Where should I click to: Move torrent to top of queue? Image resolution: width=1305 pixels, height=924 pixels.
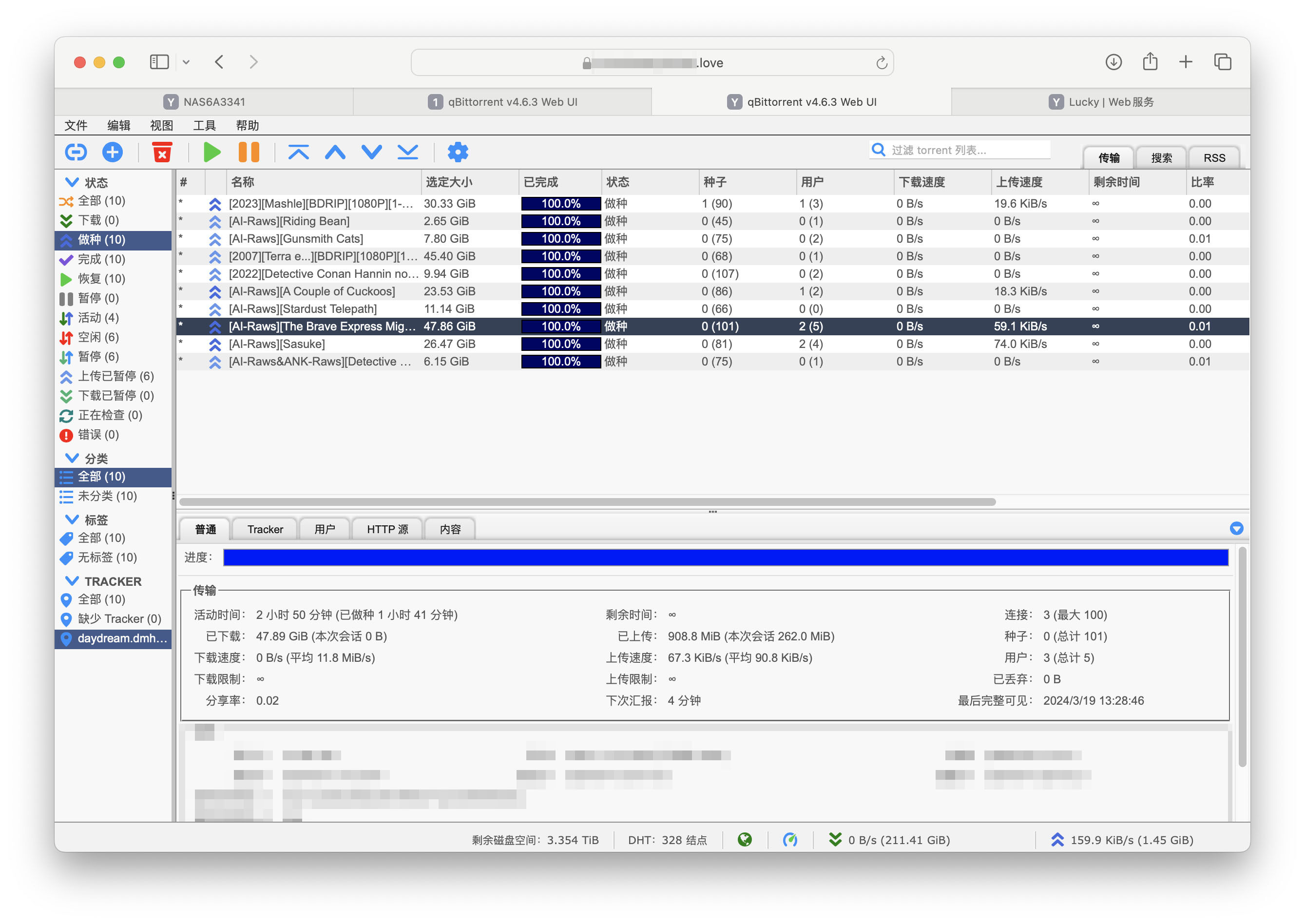[x=298, y=152]
